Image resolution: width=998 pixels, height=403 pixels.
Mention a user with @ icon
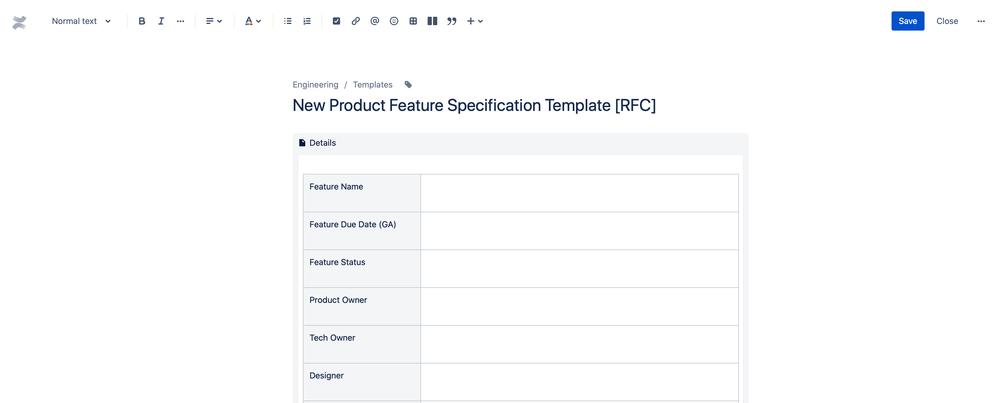(x=375, y=21)
